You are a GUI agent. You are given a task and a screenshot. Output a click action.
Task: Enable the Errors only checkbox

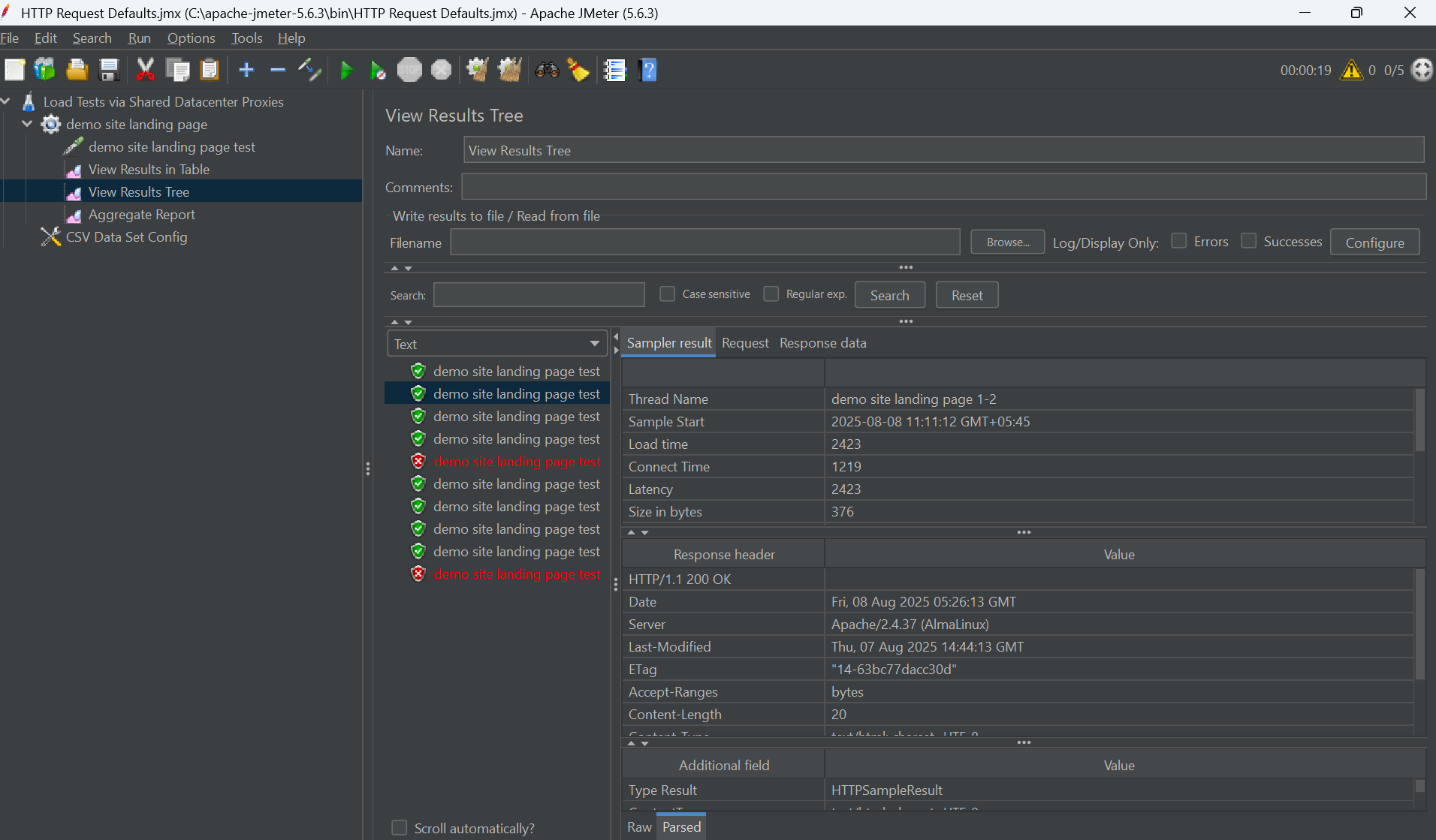click(1179, 241)
